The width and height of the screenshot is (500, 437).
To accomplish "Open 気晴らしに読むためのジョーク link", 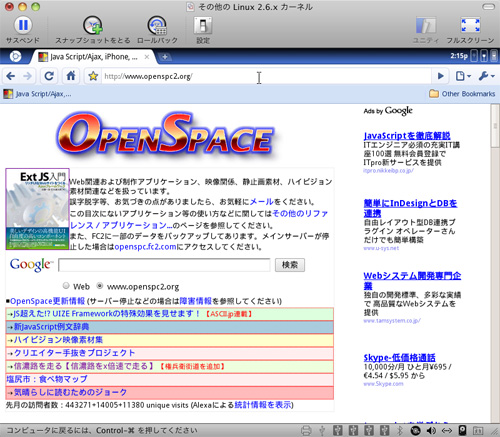I will point(70,392).
